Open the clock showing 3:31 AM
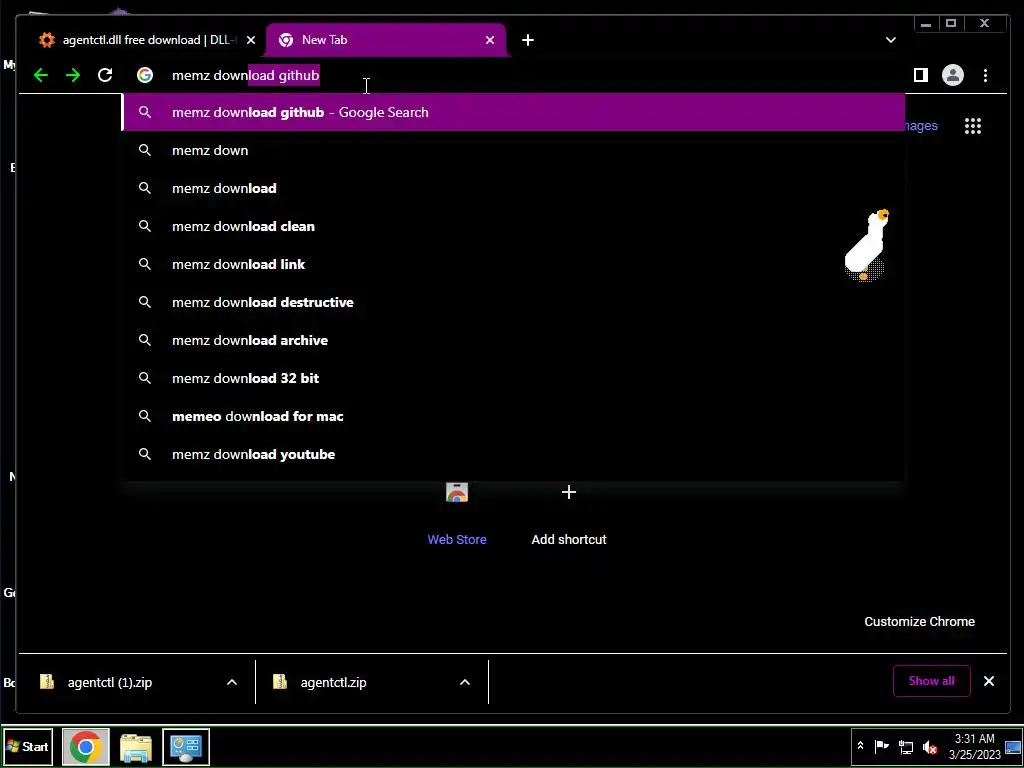 974,746
